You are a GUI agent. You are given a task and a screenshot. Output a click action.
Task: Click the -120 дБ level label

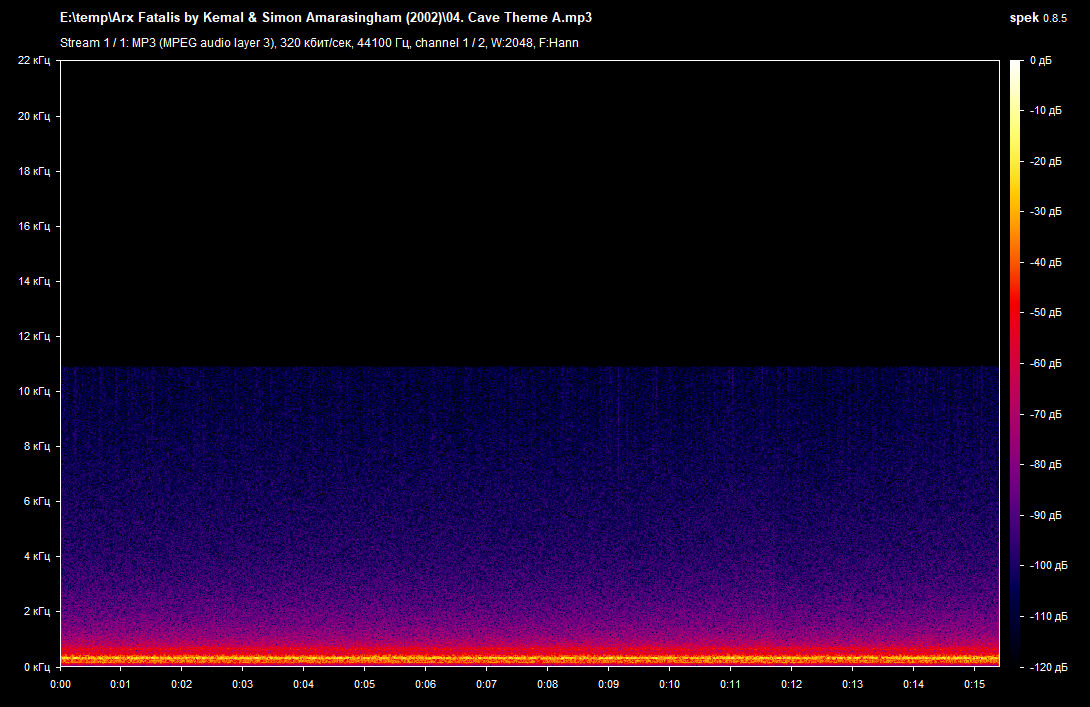pos(1048,667)
